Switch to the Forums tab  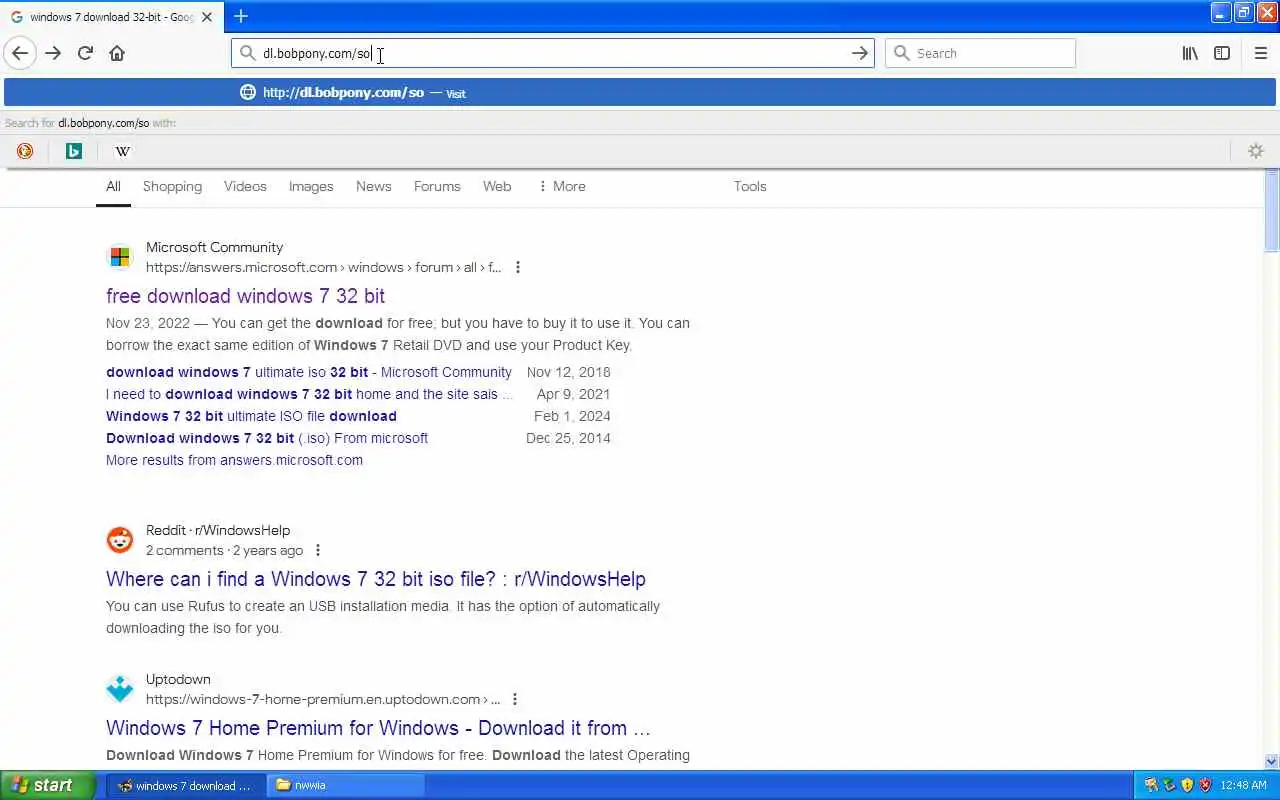tap(437, 186)
